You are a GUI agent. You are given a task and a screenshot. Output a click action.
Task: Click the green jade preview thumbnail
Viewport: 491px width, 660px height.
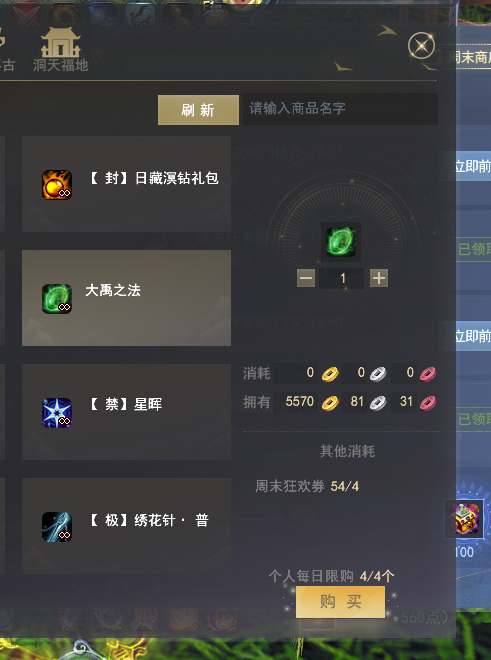(341, 242)
